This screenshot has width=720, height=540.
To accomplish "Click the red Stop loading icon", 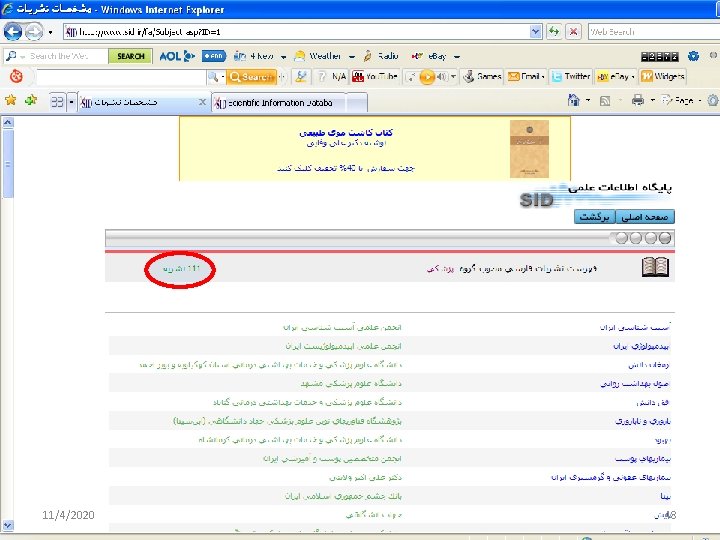I will 574,32.
